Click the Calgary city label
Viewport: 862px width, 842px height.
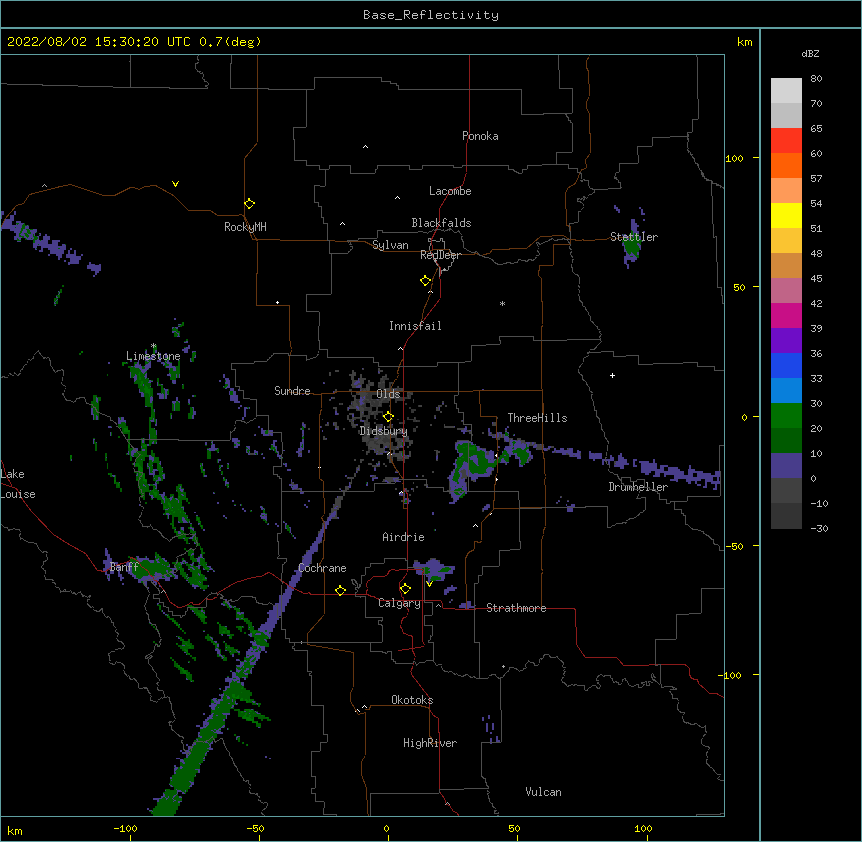pyautogui.click(x=399, y=603)
